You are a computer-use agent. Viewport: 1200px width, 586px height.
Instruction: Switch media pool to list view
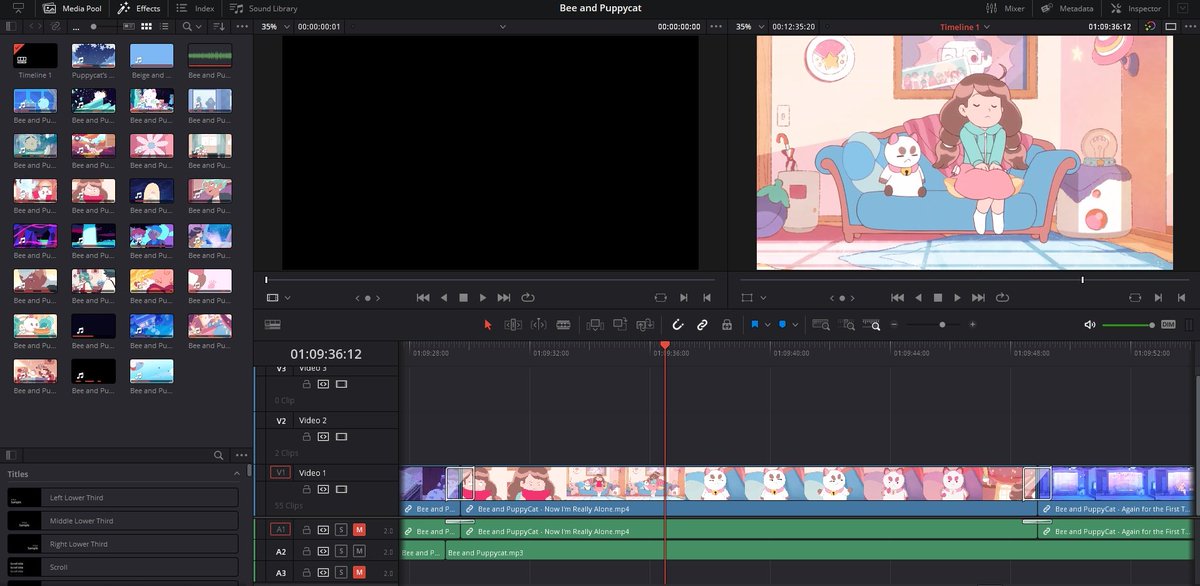[x=162, y=26]
